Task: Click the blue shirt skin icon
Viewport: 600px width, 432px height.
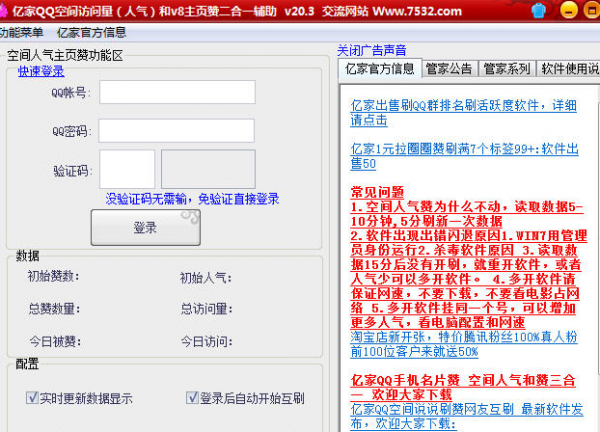Action: pos(538,10)
